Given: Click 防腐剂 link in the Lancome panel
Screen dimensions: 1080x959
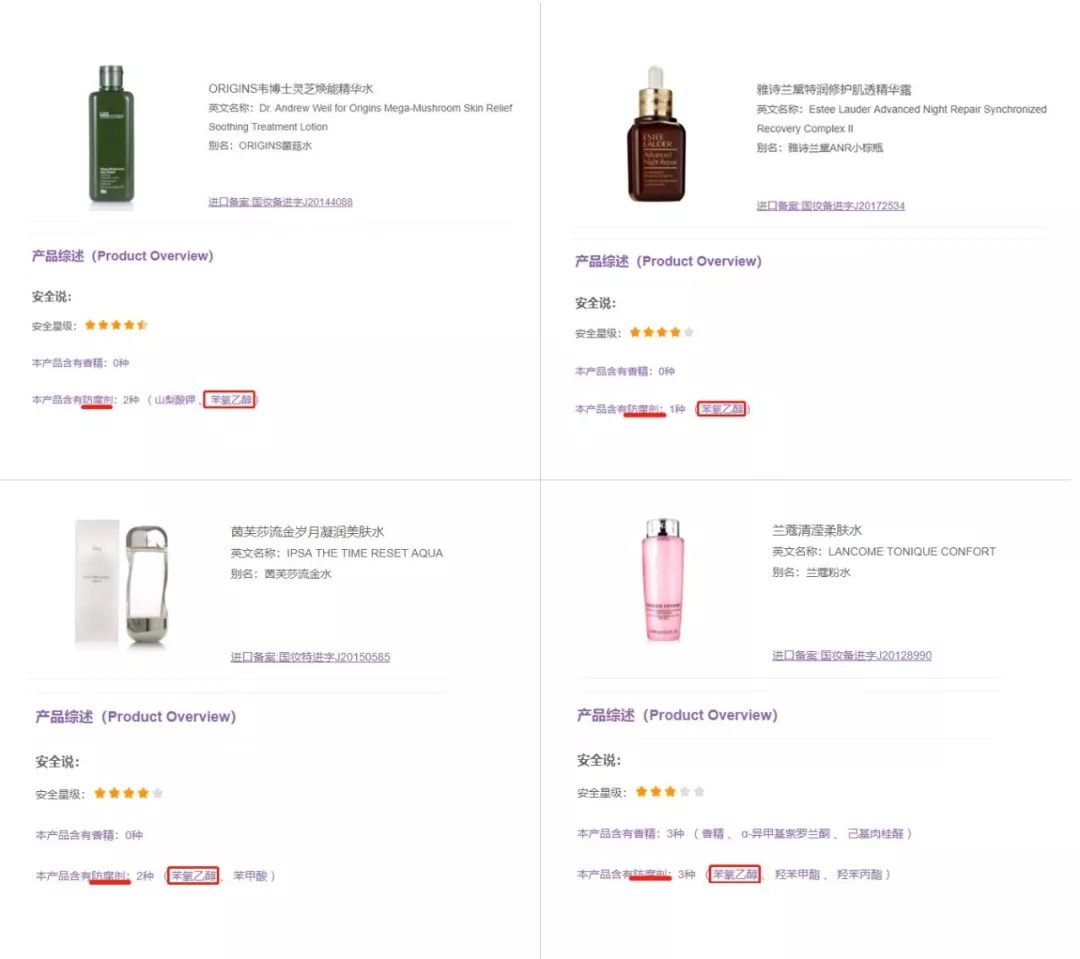Looking at the screenshot, I should click(650, 875).
